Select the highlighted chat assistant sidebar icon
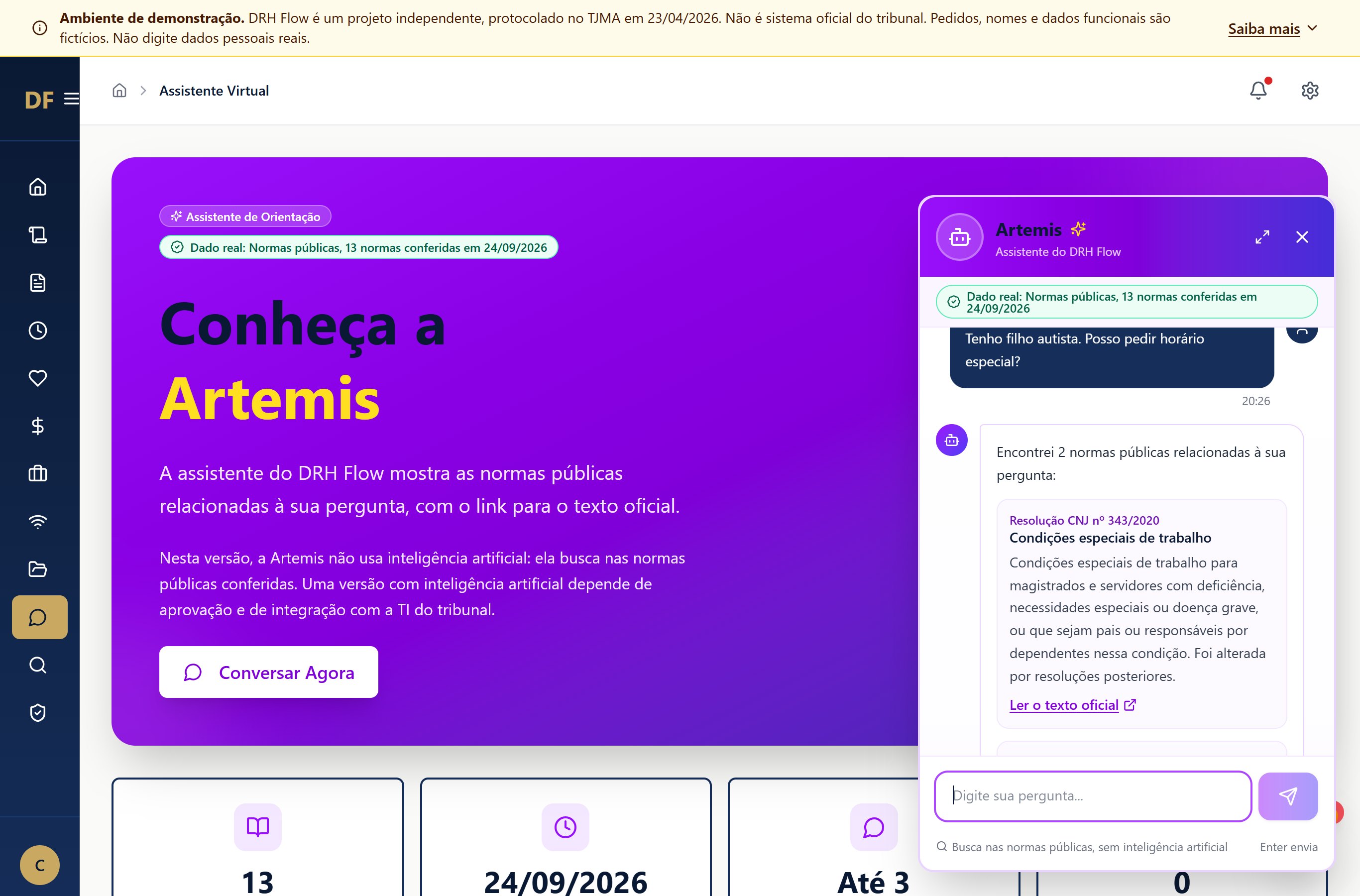The width and height of the screenshot is (1360, 896). pyautogui.click(x=39, y=617)
